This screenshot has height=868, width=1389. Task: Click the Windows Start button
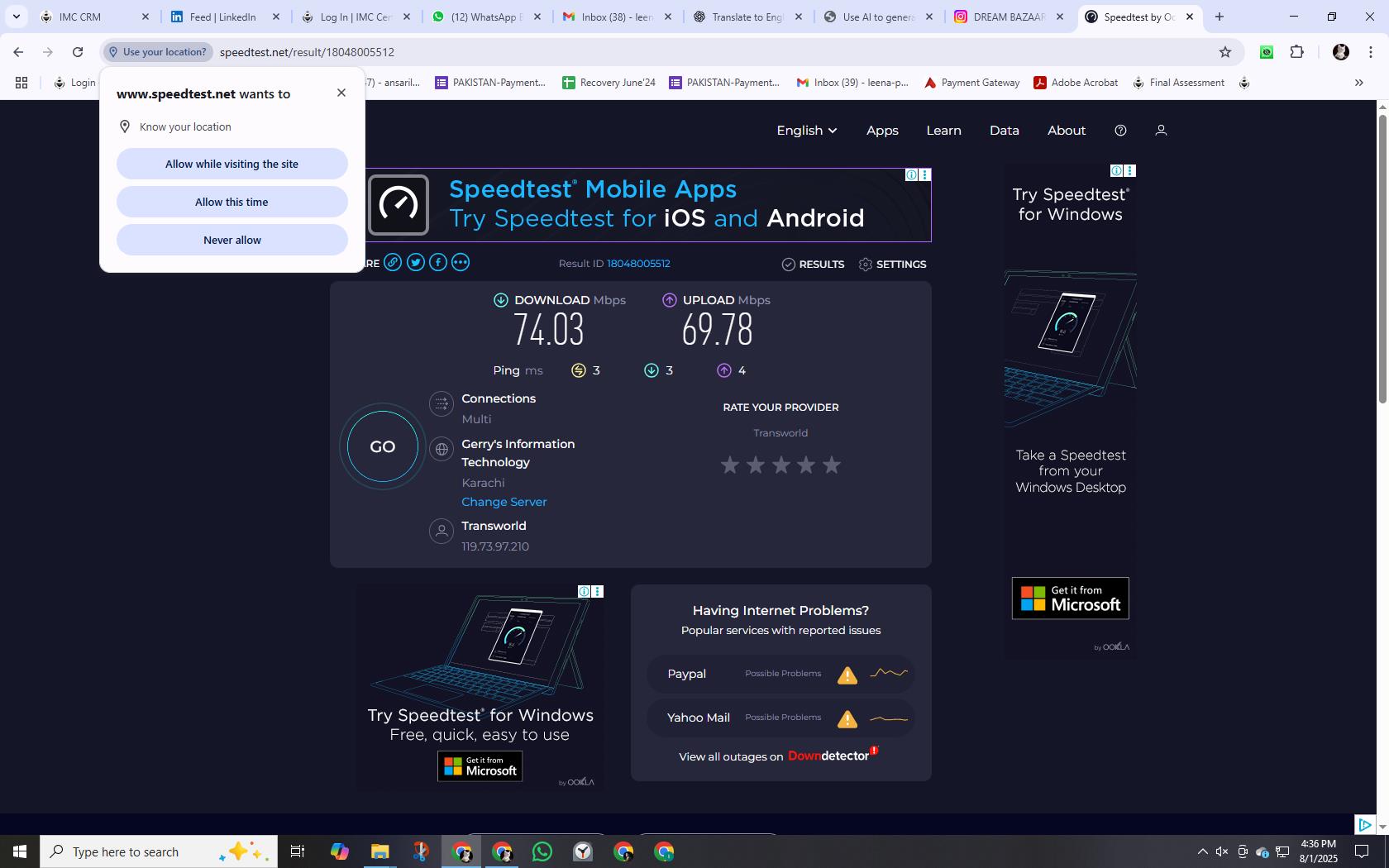pyautogui.click(x=20, y=851)
